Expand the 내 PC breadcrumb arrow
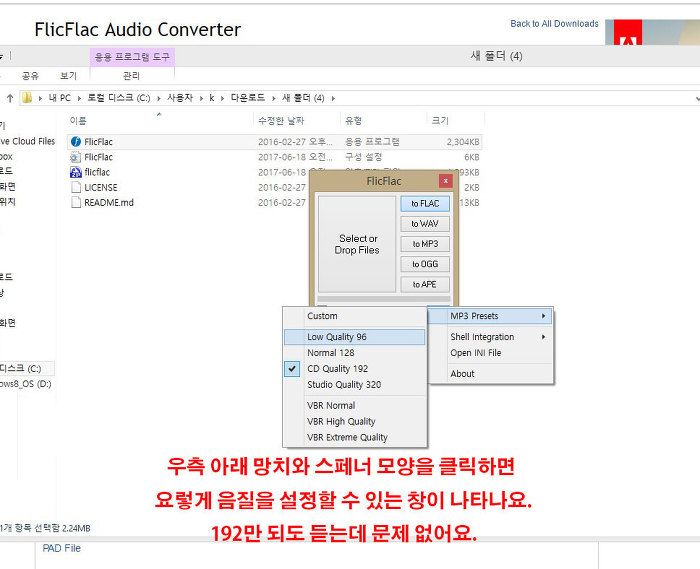The image size is (700, 569). (79, 98)
